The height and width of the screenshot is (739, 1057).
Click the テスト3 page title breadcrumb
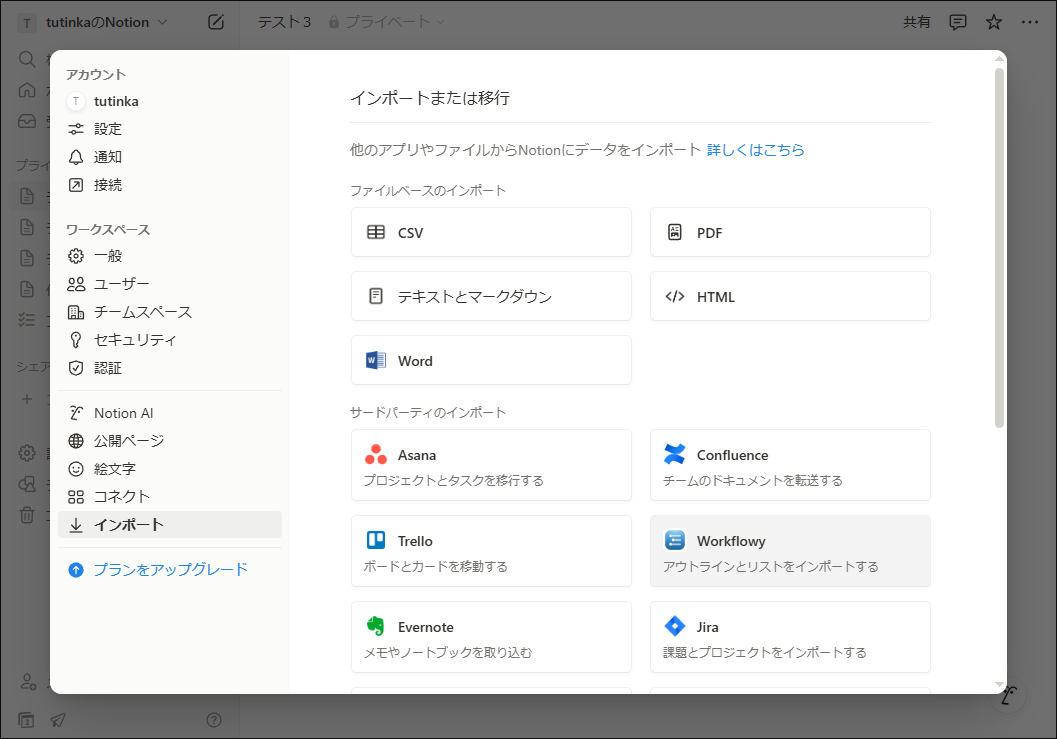pyautogui.click(x=284, y=22)
